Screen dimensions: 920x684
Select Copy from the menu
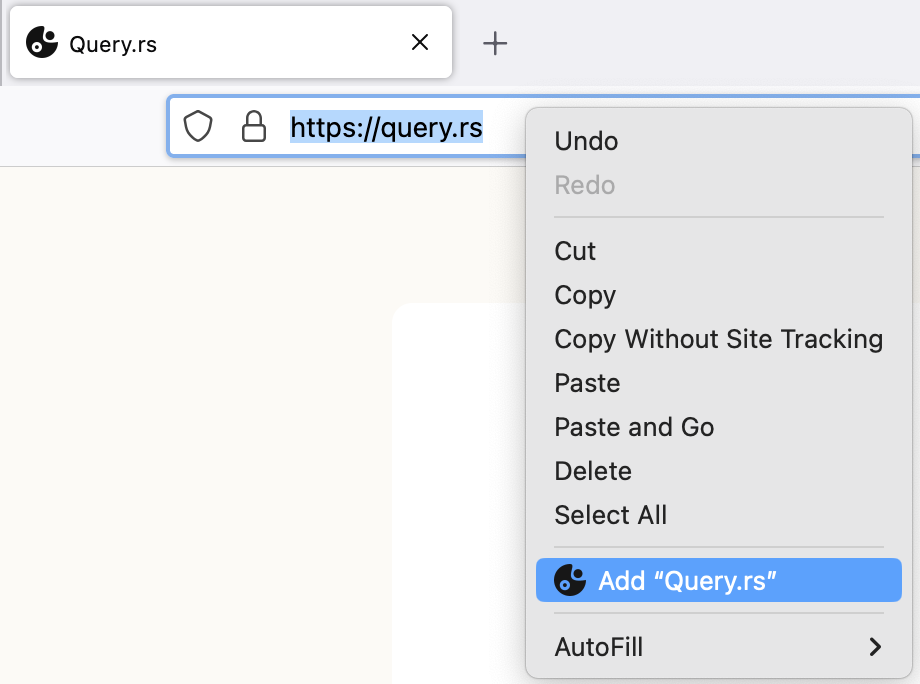click(585, 295)
